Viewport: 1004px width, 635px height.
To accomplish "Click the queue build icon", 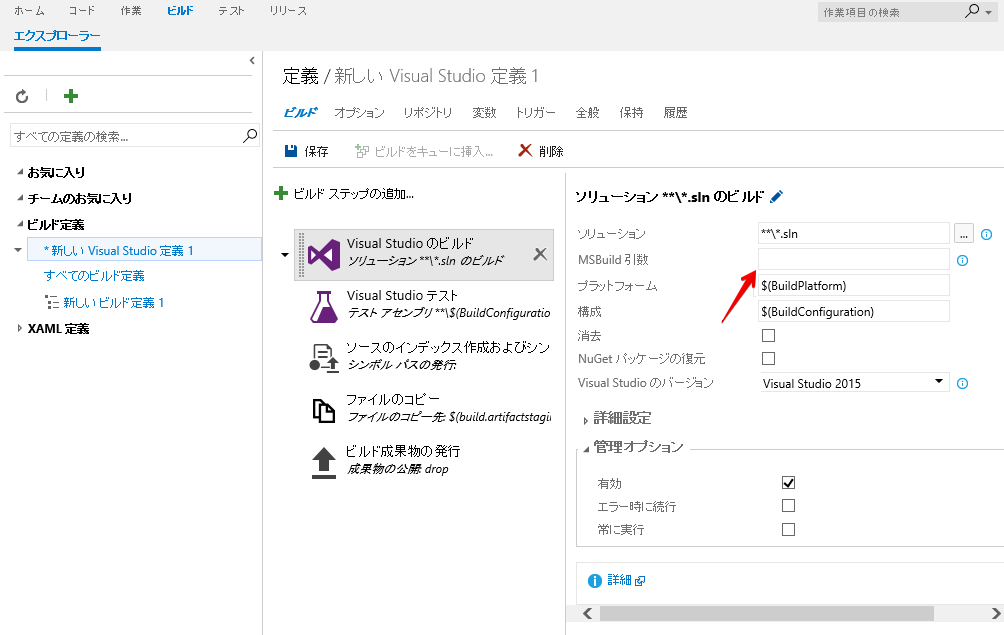I will [362, 151].
